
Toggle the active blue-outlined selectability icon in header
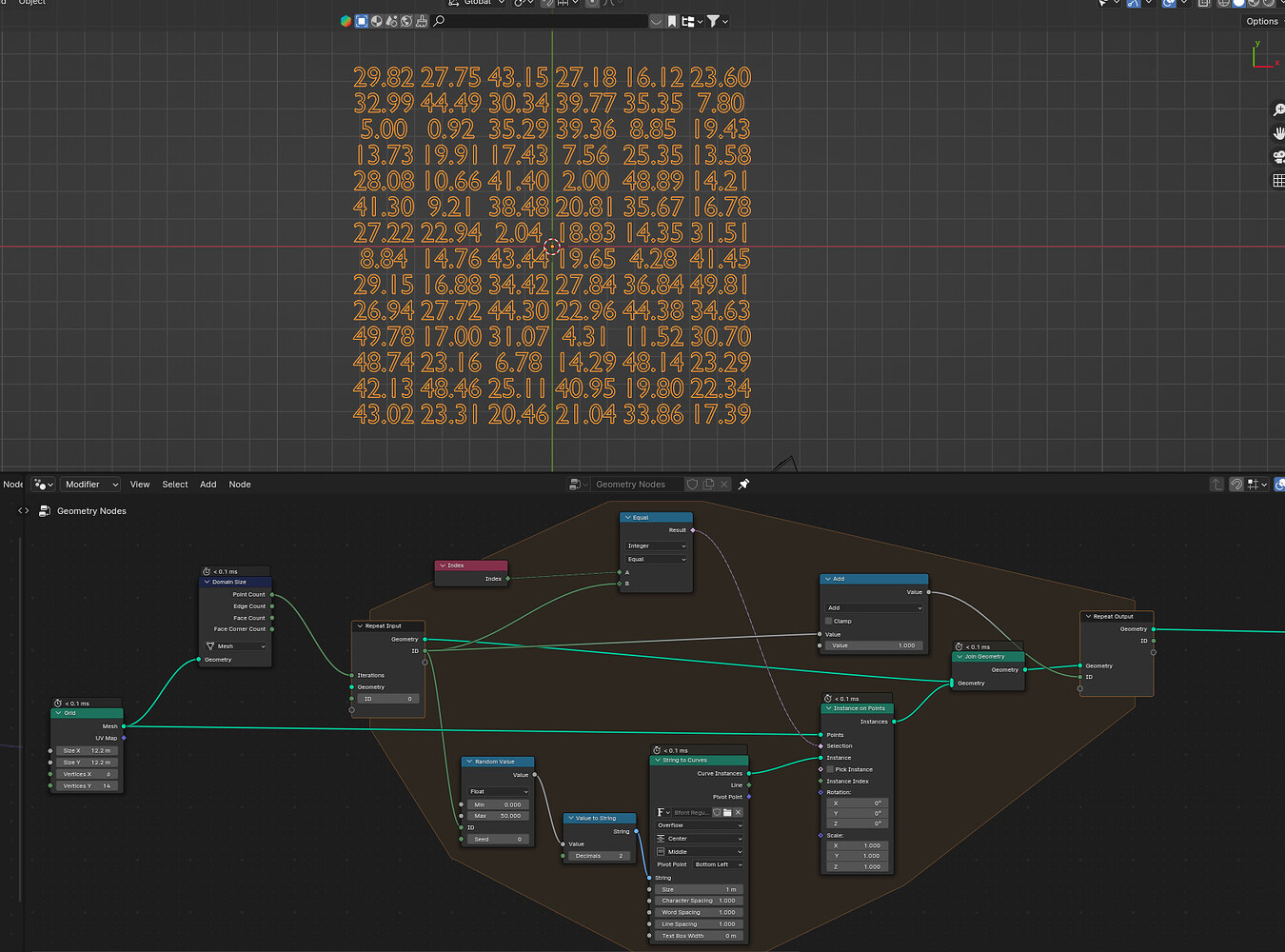coord(361,21)
